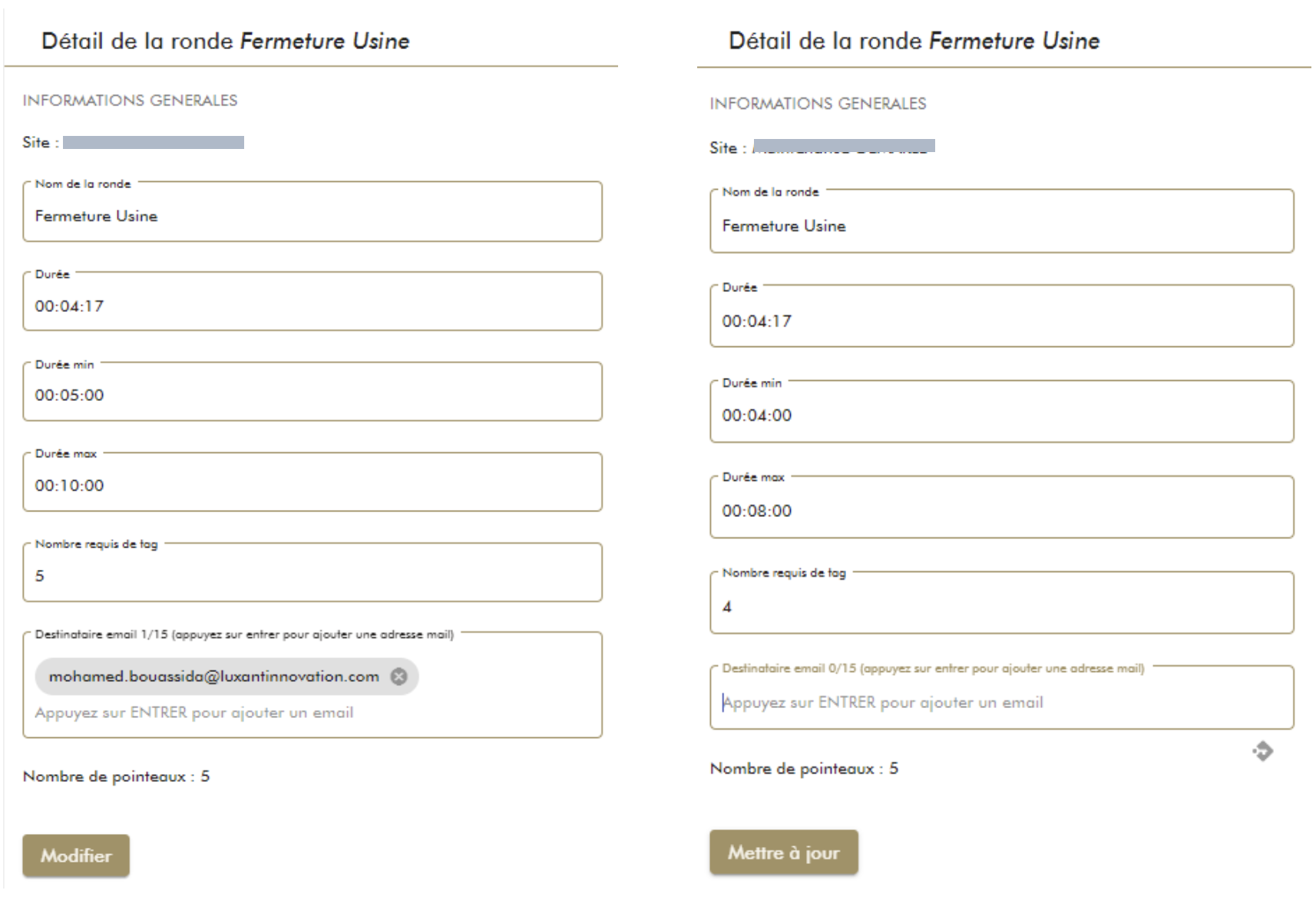Select the mohamed.bouassida@luxantinnovation.com email chip
Viewport: 1316px width, 897px height.
pos(213,677)
